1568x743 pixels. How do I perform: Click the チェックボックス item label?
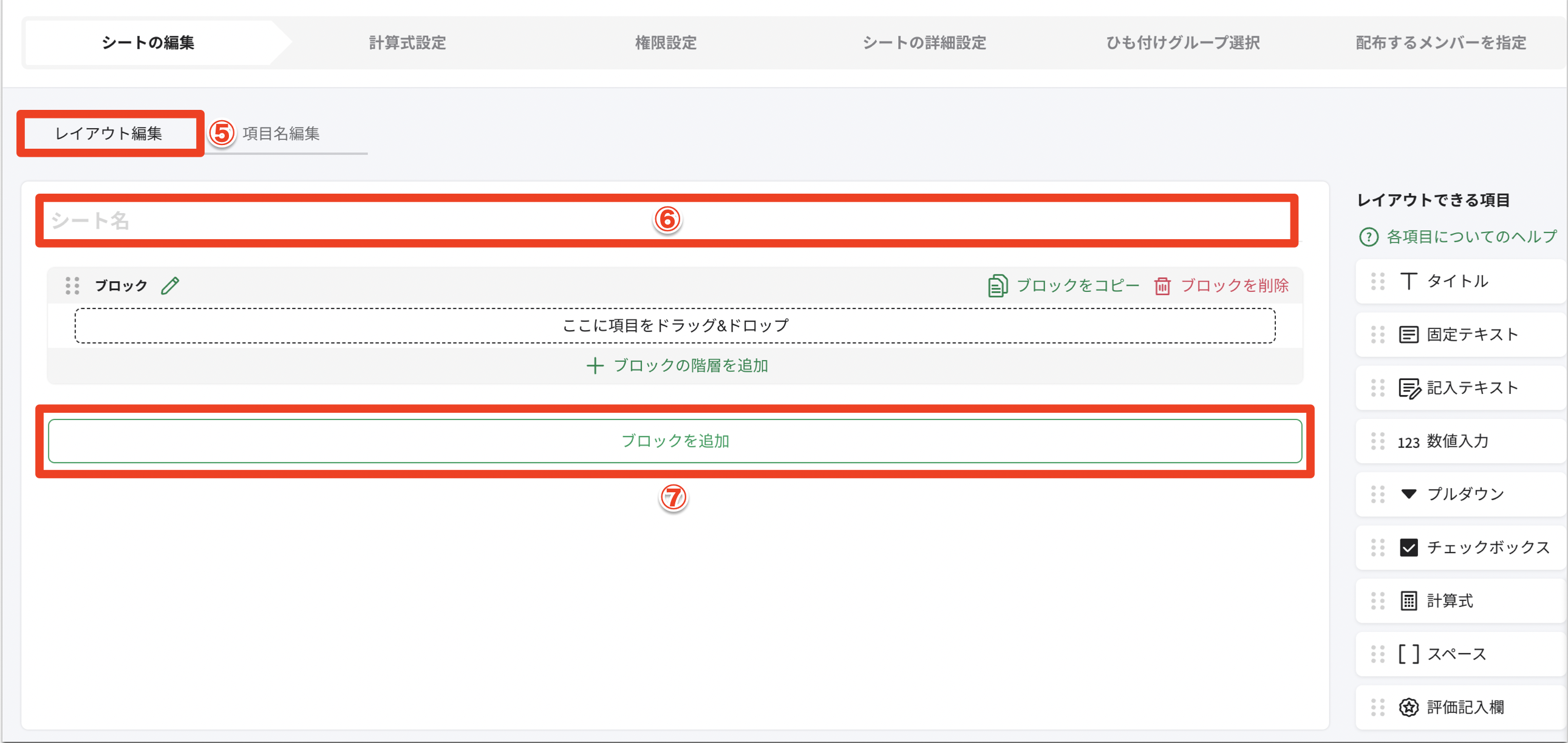[1488, 547]
